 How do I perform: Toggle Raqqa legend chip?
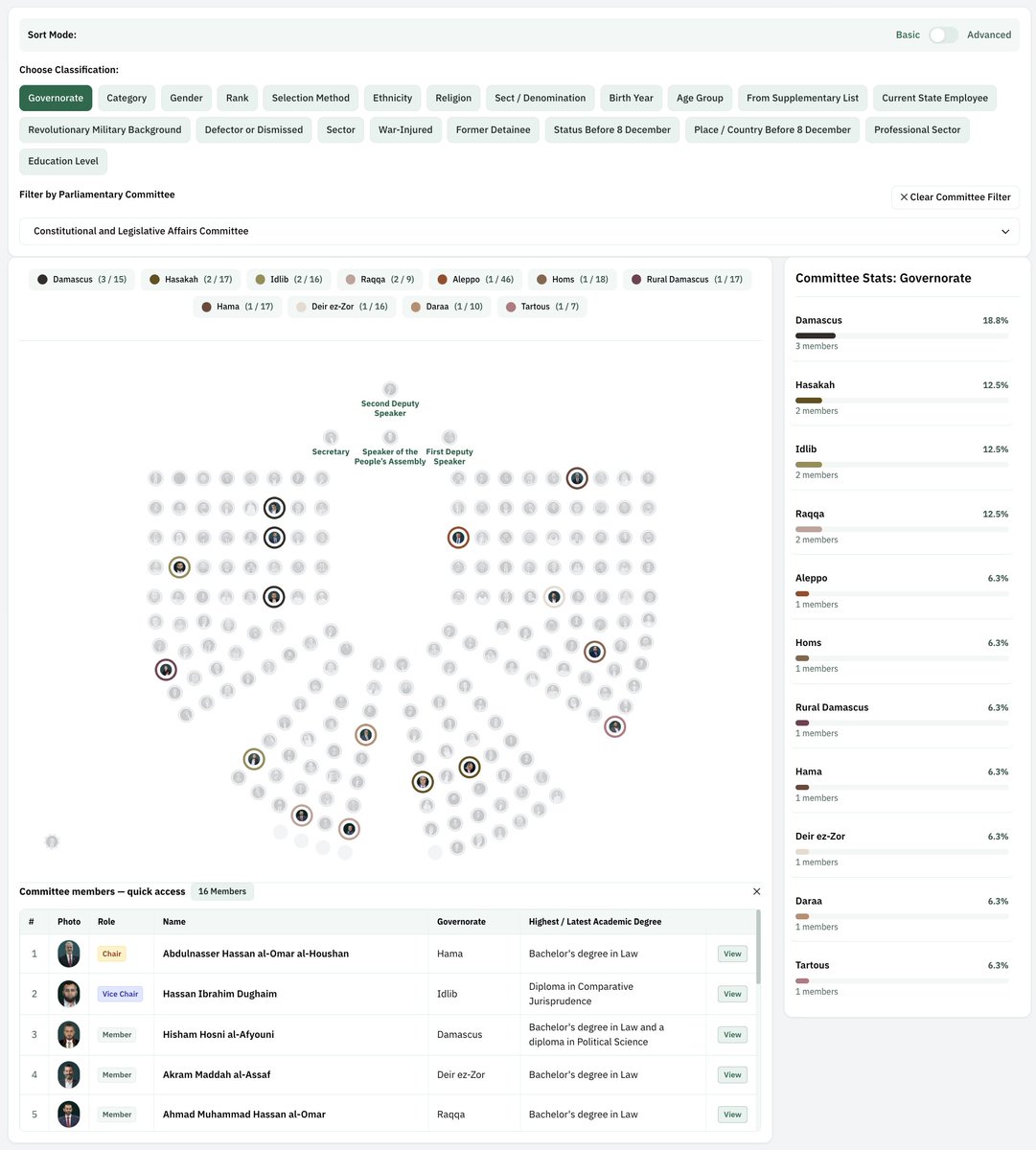click(x=380, y=279)
